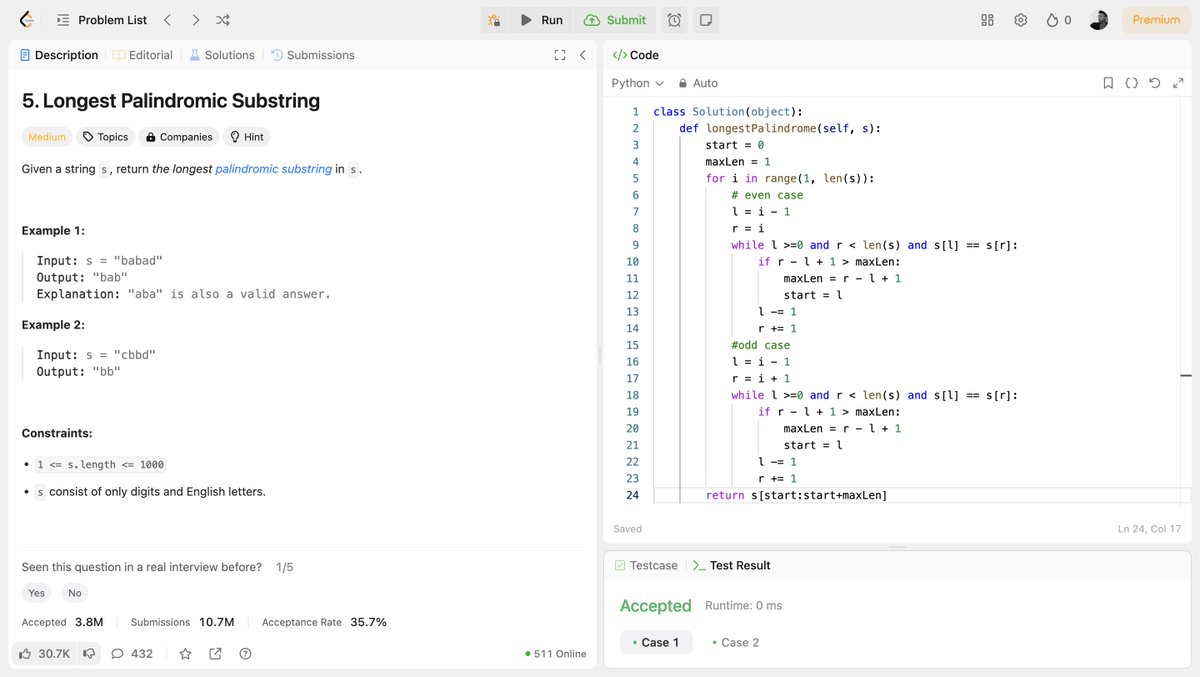Click 'Ln 24, Col 17' status text
This screenshot has width=1200, height=677.
click(1149, 528)
